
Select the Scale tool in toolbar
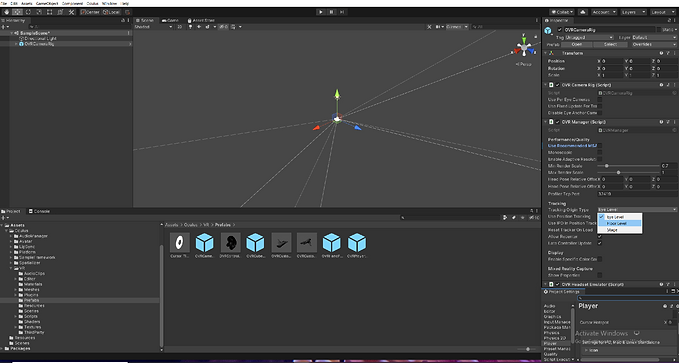pos(39,12)
